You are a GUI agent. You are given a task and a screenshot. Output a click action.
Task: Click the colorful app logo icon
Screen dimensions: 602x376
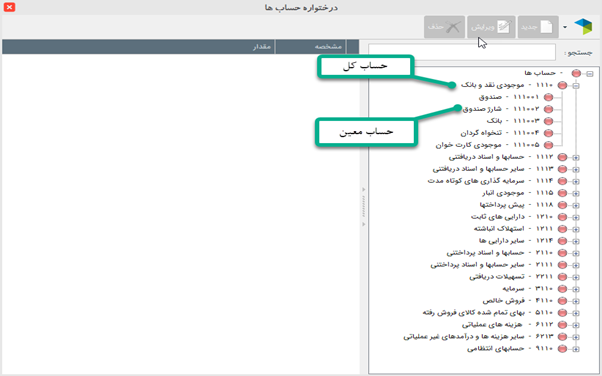[x=583, y=27]
